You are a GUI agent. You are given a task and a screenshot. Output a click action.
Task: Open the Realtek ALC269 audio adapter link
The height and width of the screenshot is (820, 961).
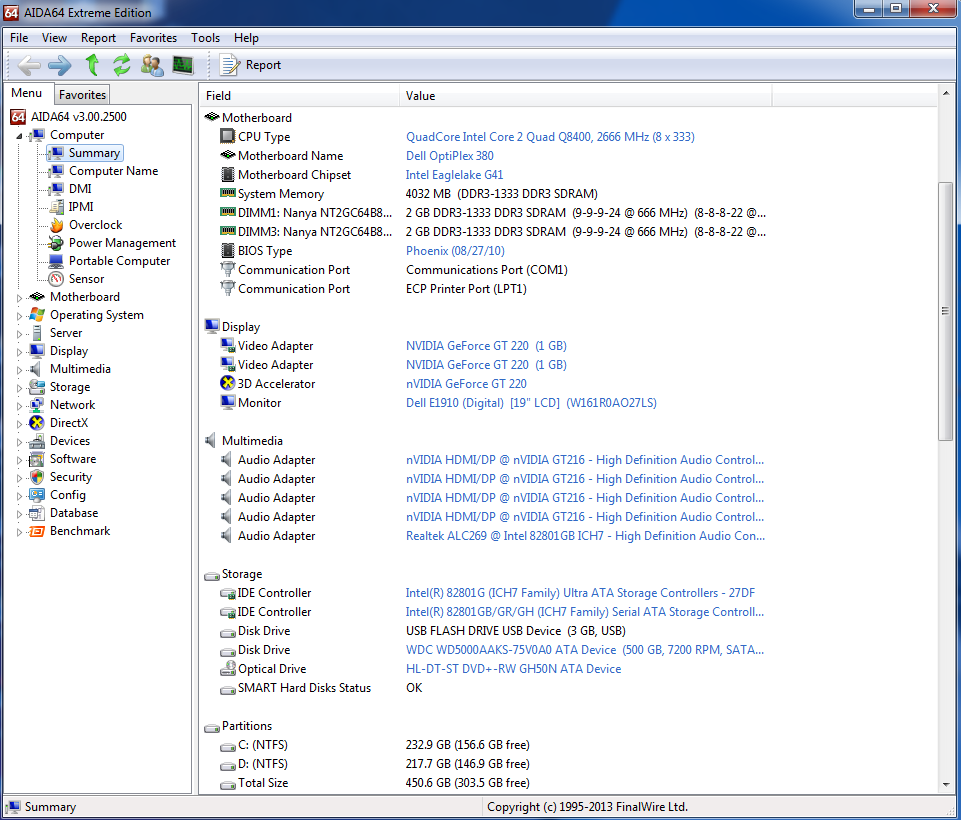[x=585, y=536]
